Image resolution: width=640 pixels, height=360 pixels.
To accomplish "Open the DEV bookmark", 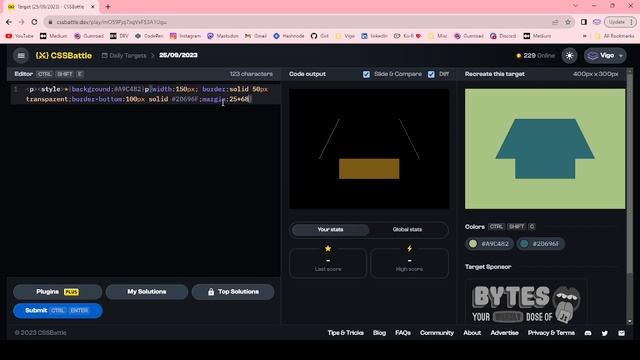I will (119, 36).
